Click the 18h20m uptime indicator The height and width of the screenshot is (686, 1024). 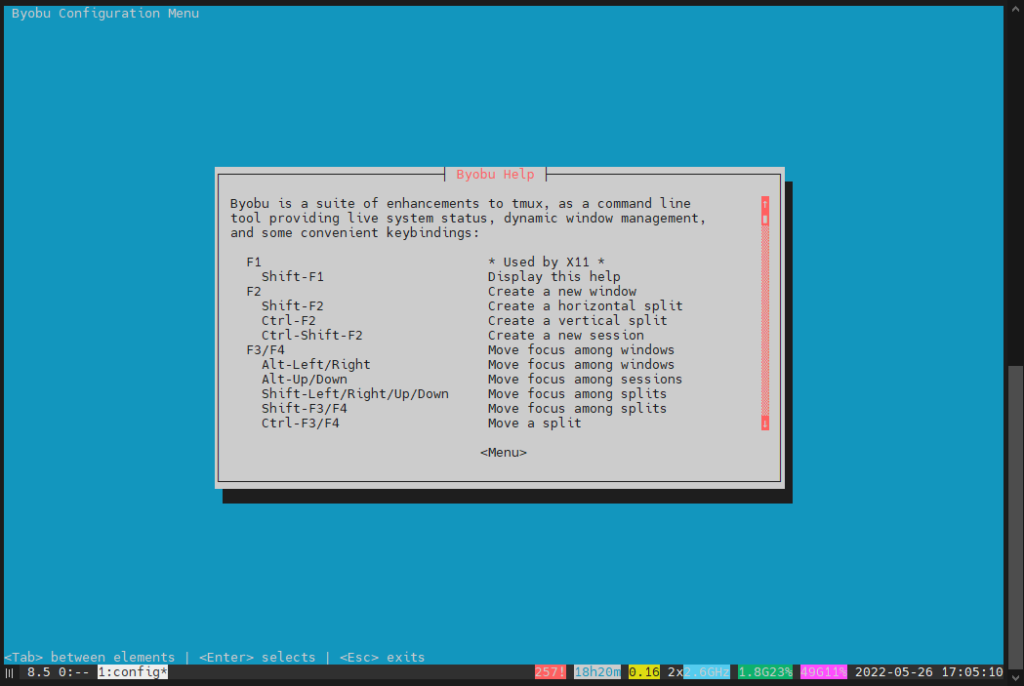coord(596,671)
